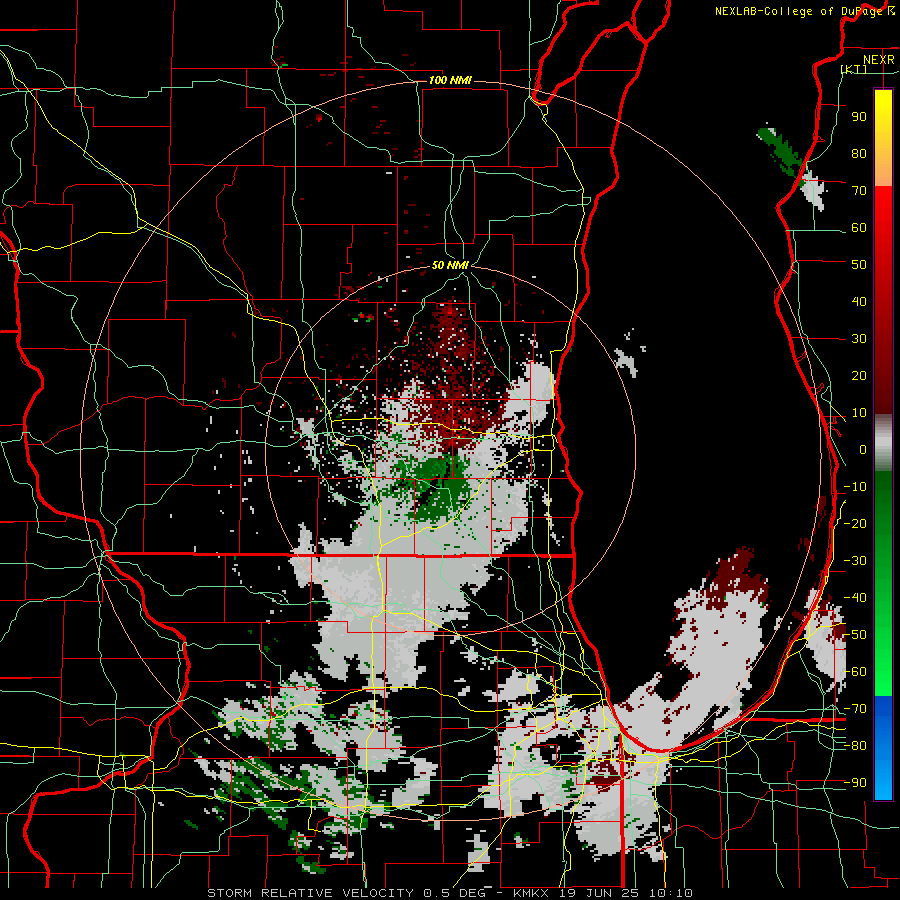Click the "70" value on the velocity scale
Screen dimensions: 900x900
pos(859,191)
